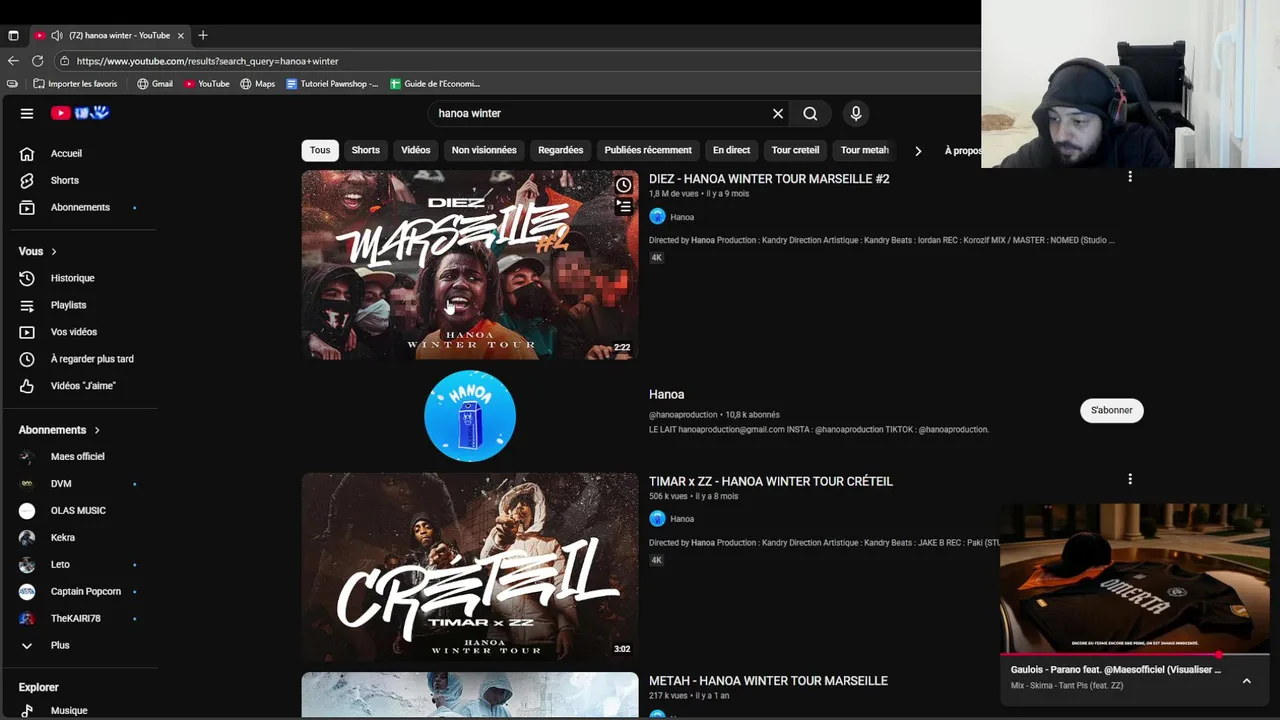This screenshot has height=720, width=1280.
Task: Open the Maps bookmark
Action: [x=257, y=84]
